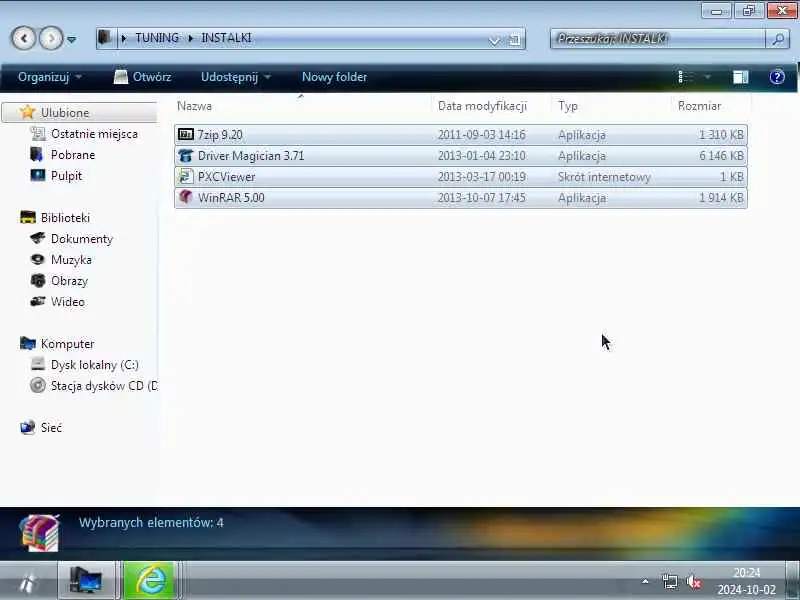Image resolution: width=800 pixels, height=600 pixels.
Task: Open the Pobrane folder in the sidebar
Action: [72, 155]
